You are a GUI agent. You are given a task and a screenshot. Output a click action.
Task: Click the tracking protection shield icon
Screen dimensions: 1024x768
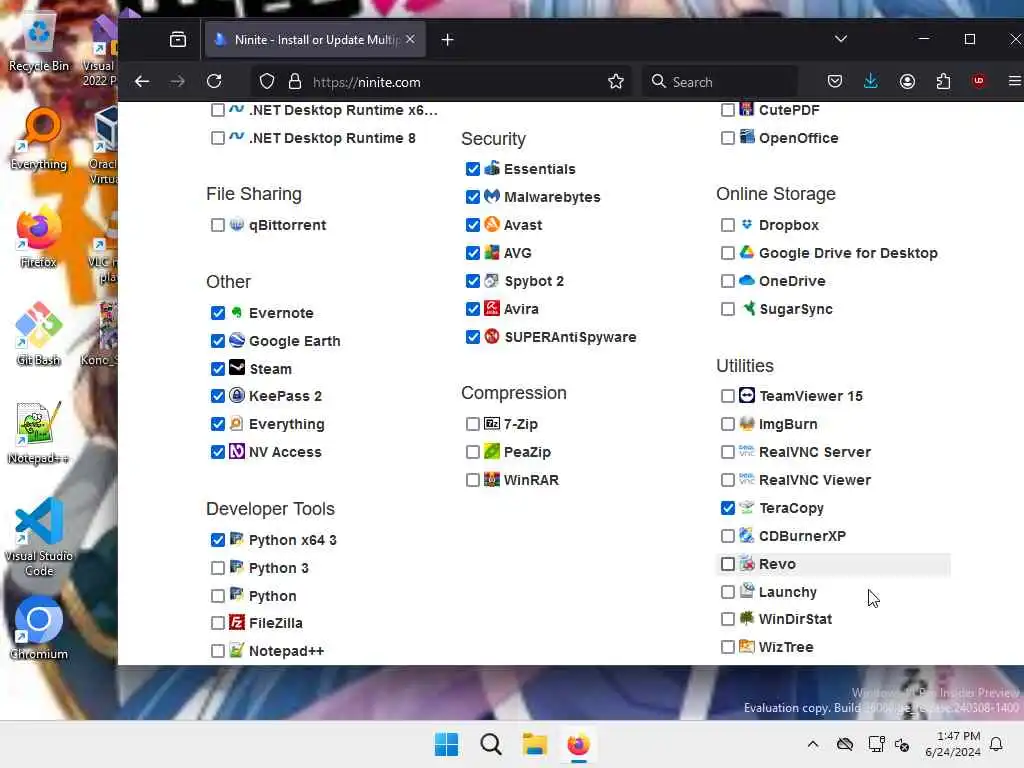tap(266, 82)
